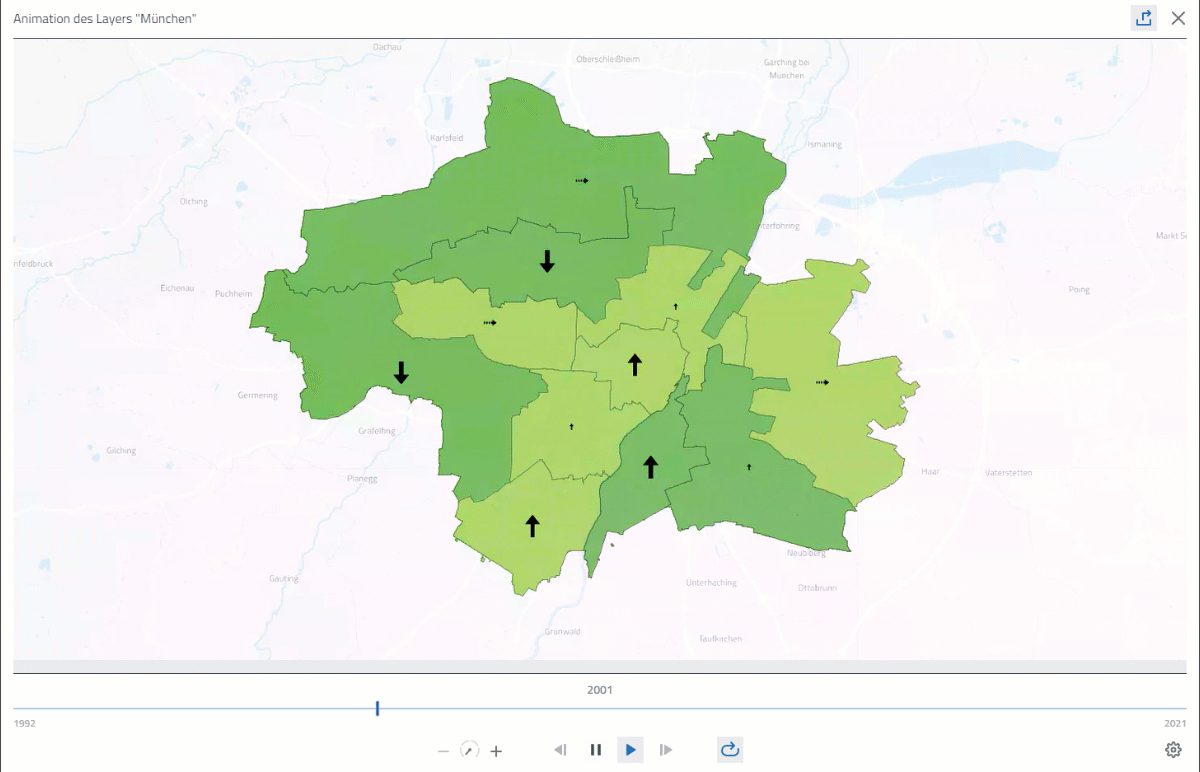The height and width of the screenshot is (772, 1200).
Task: Click the Karlsfeld map label
Action: coord(446,137)
